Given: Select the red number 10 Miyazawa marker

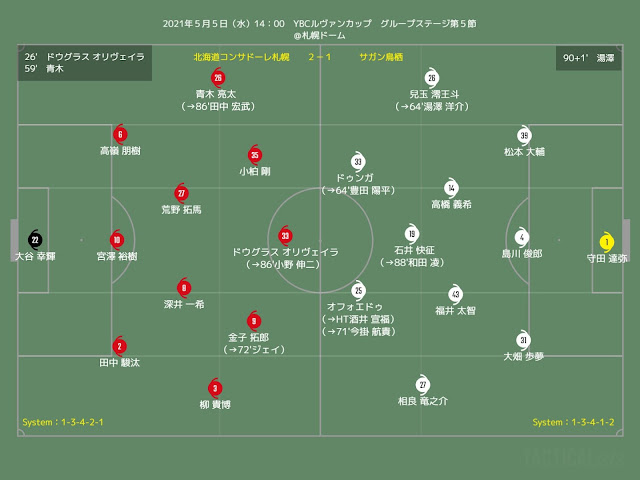Looking at the screenshot, I should tap(117, 240).
